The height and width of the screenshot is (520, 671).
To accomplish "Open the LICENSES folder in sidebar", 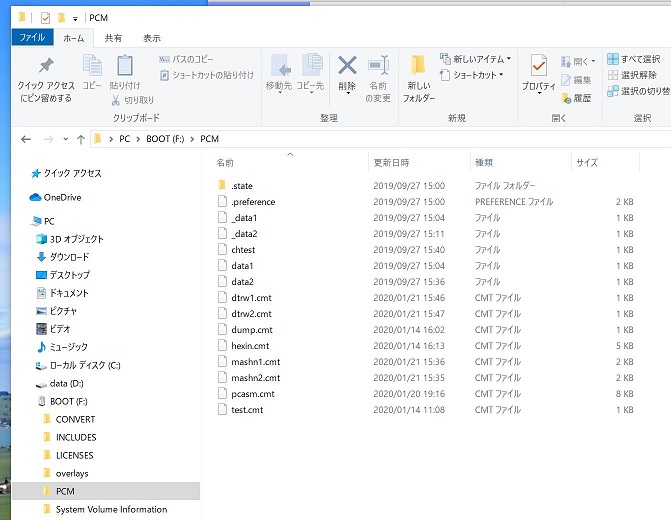I will [68, 455].
